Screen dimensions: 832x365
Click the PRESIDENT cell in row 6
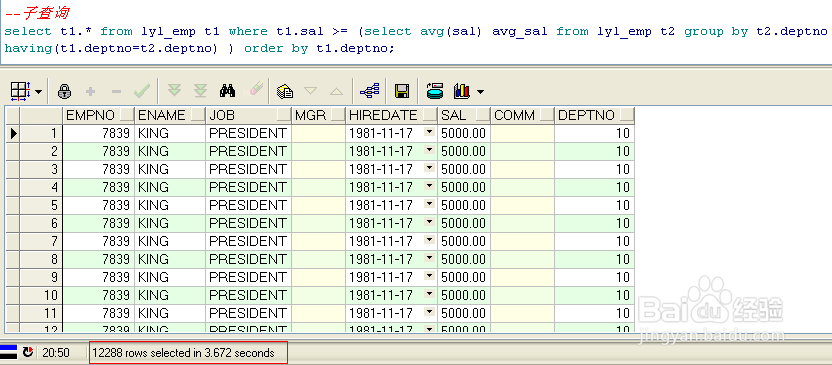click(x=248, y=223)
